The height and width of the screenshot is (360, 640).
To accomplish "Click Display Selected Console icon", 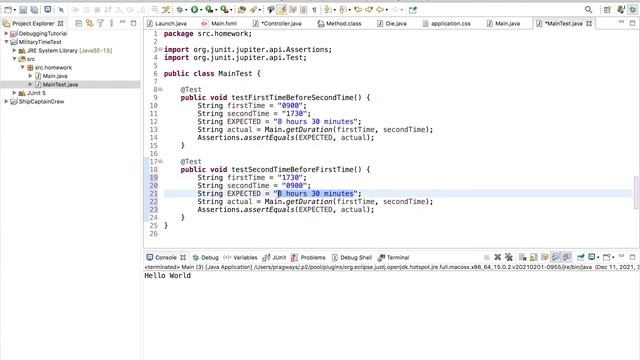I will pyautogui.click(x=591, y=257).
